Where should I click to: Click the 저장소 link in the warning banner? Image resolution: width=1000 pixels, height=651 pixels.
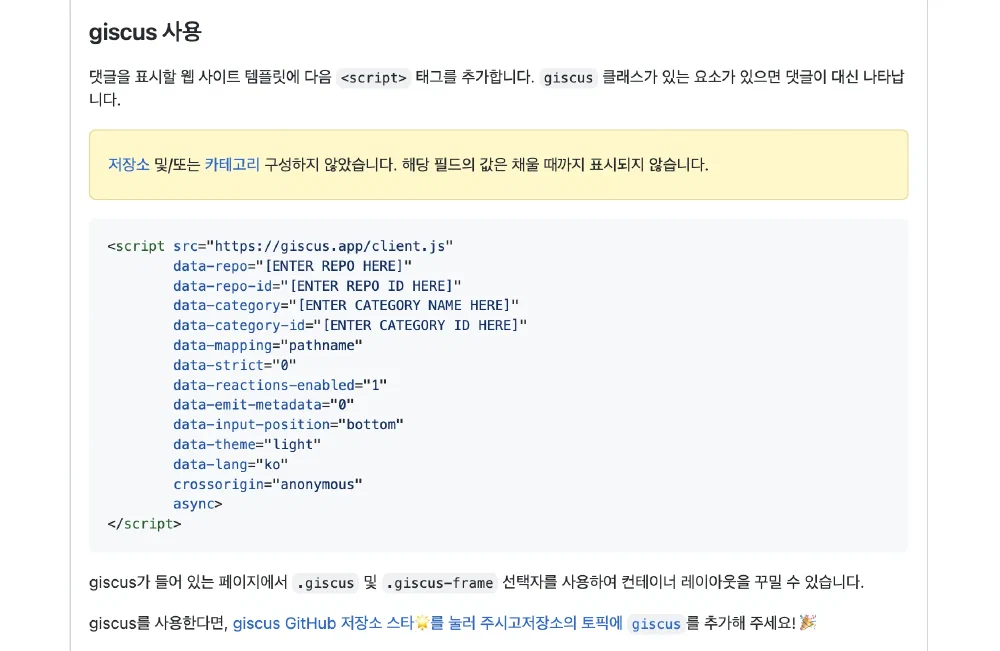click(x=128, y=165)
